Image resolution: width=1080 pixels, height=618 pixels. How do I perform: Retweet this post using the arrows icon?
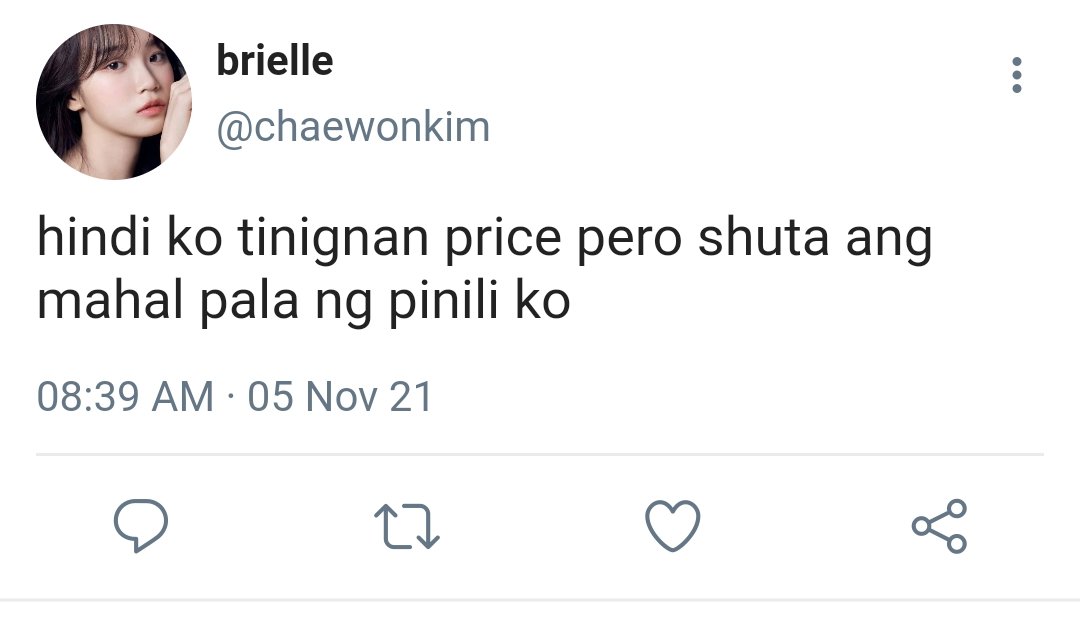click(x=406, y=526)
